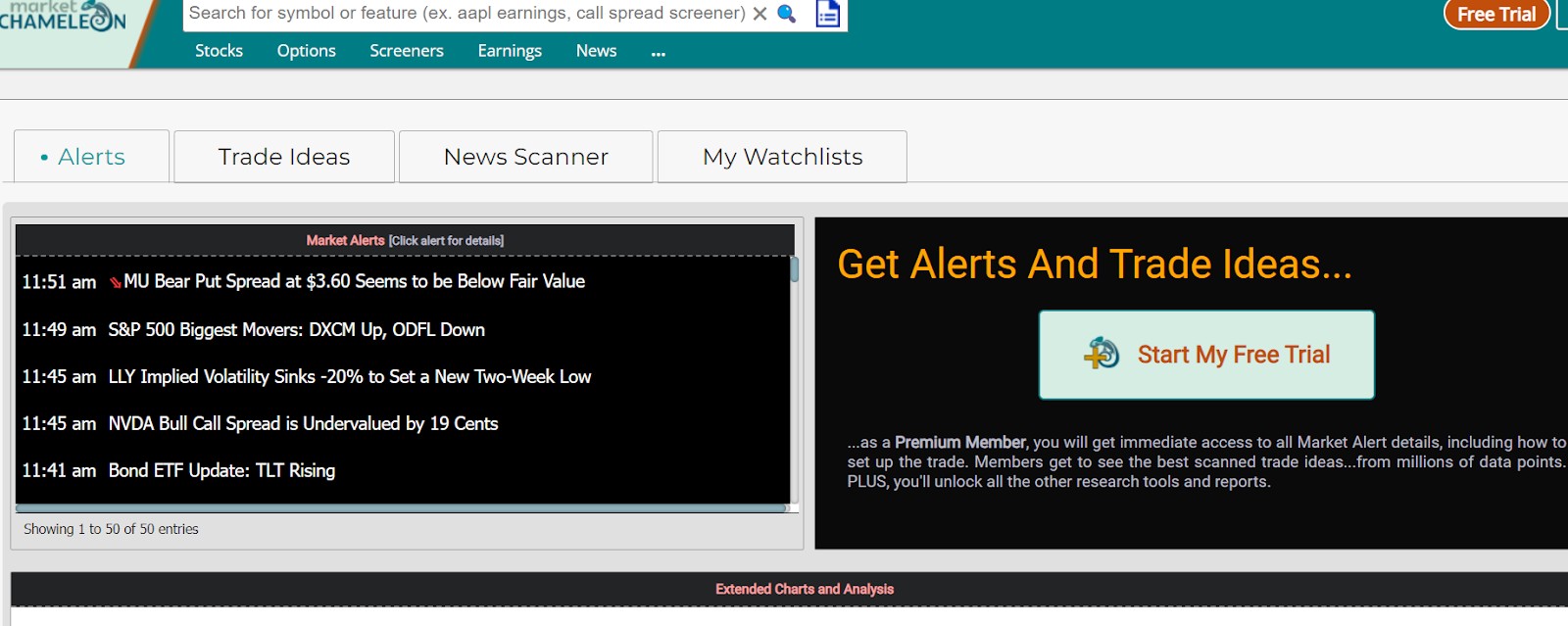
Task: Switch to the Alerts tab
Action: [x=91, y=157]
